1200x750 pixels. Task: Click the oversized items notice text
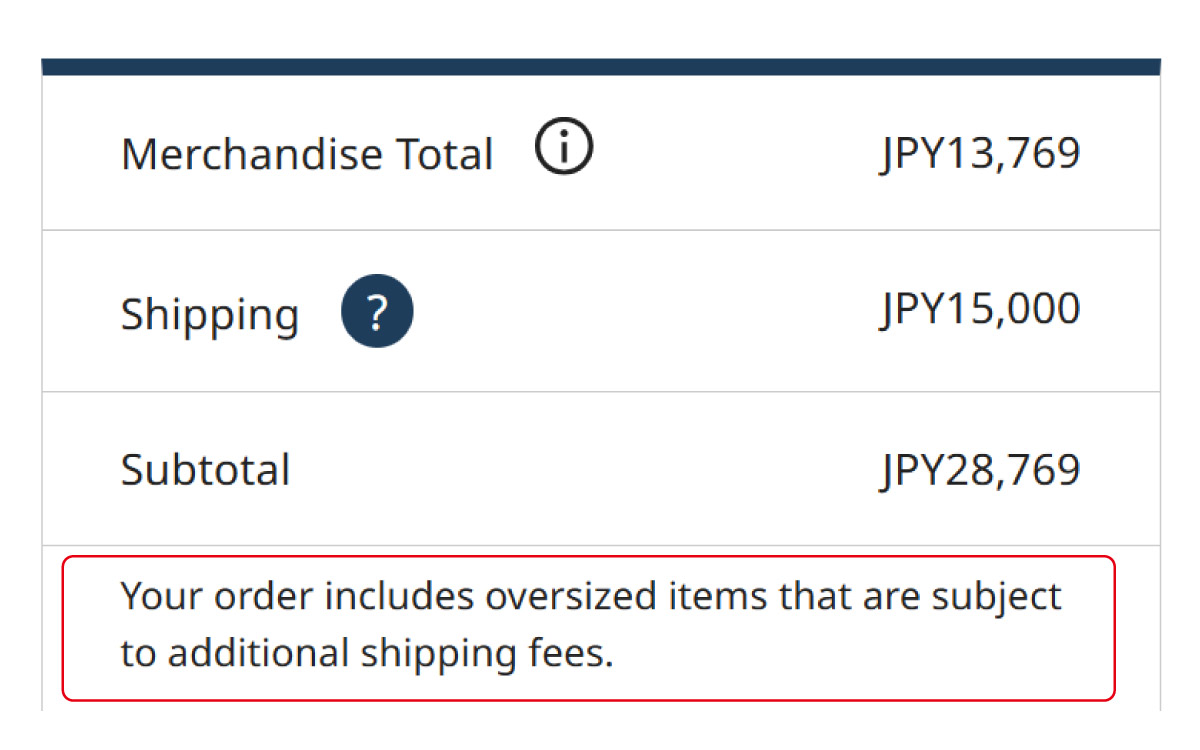coord(588,625)
